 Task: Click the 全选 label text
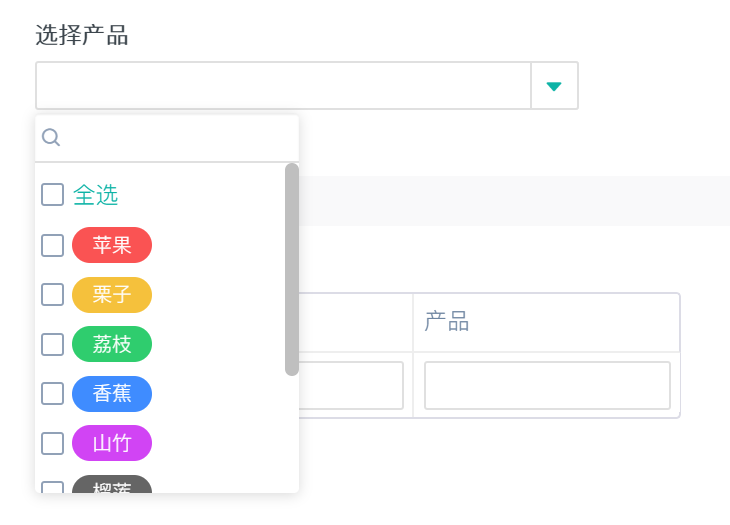pos(96,195)
